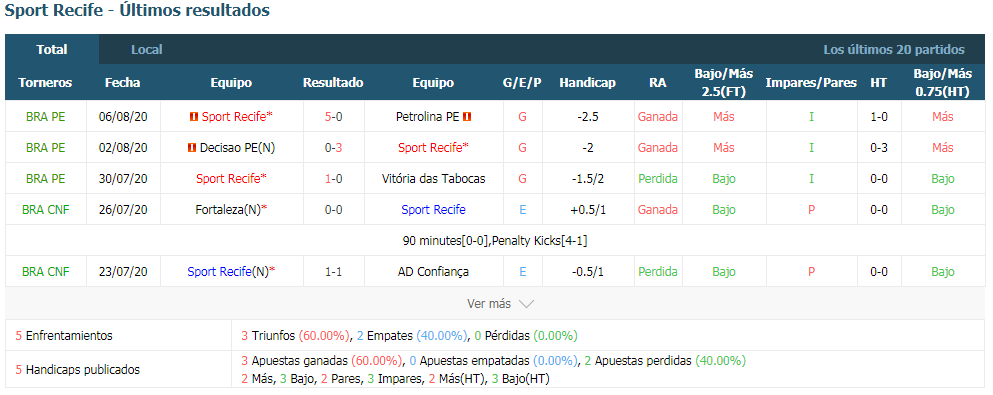Click the Impares/Pares column header
The width and height of the screenshot is (993, 395).
tap(811, 82)
